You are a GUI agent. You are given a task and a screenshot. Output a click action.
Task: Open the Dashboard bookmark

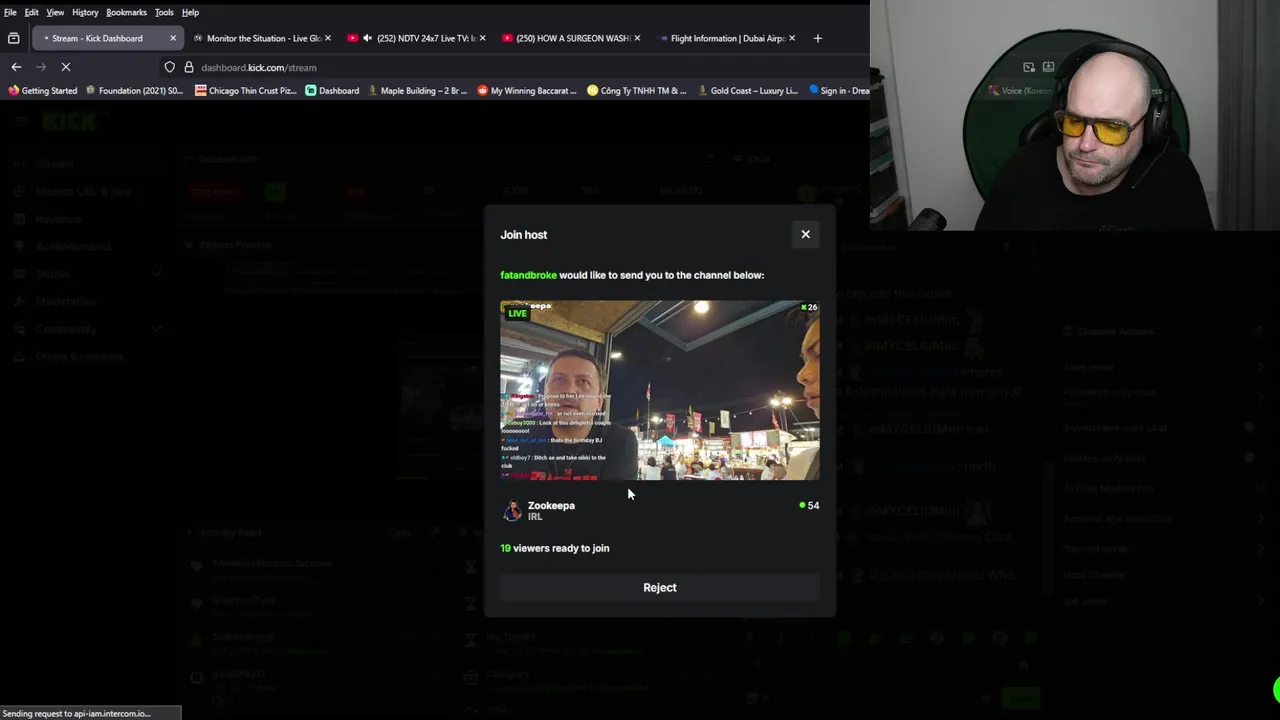coord(332,90)
